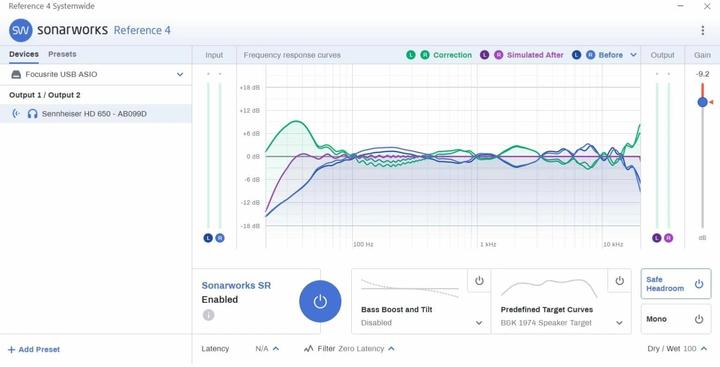Click the input meter L channel badge
Screen dimensions: 720x367
point(208,238)
